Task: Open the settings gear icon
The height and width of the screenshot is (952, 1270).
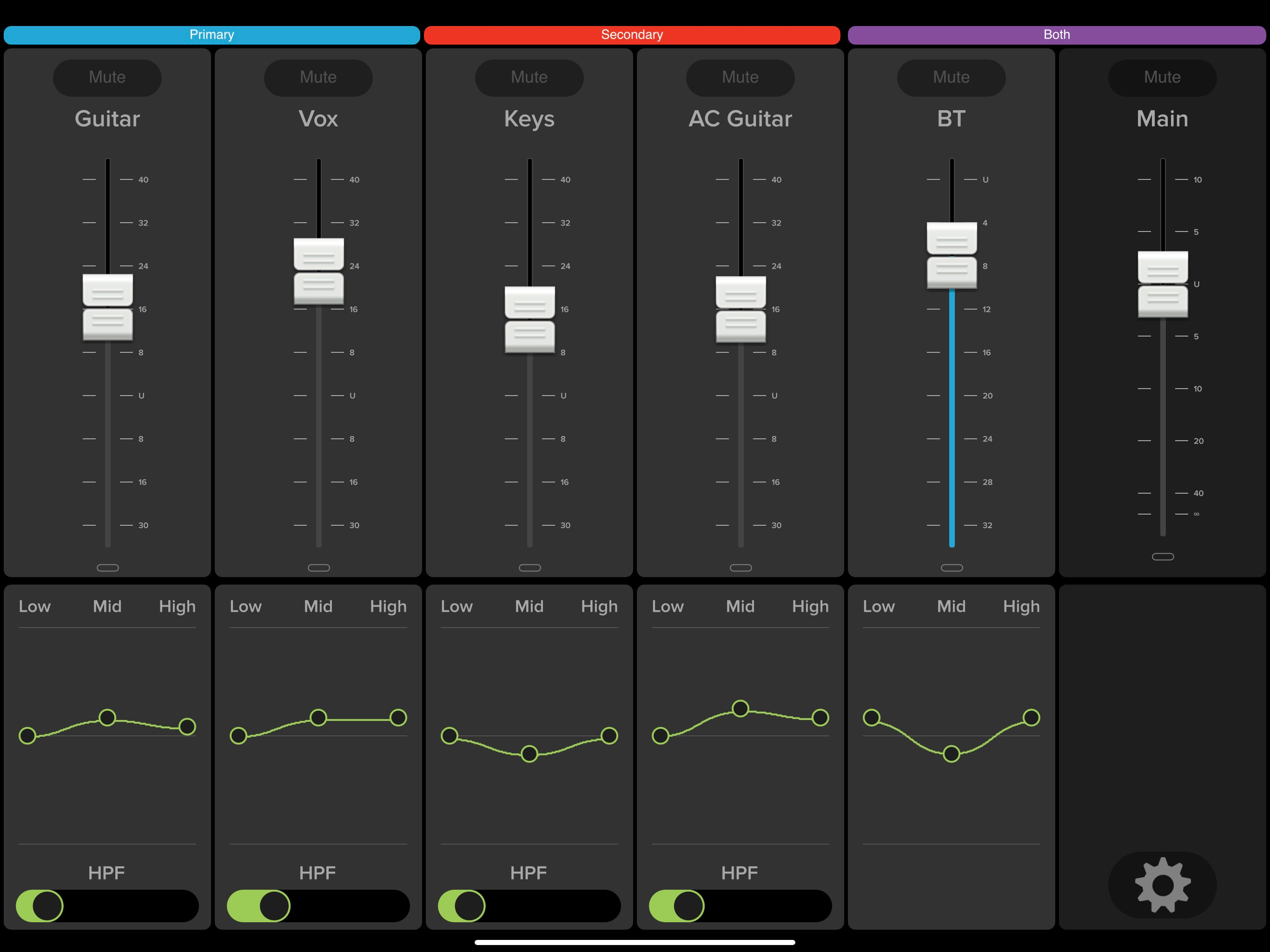Action: [x=1162, y=885]
